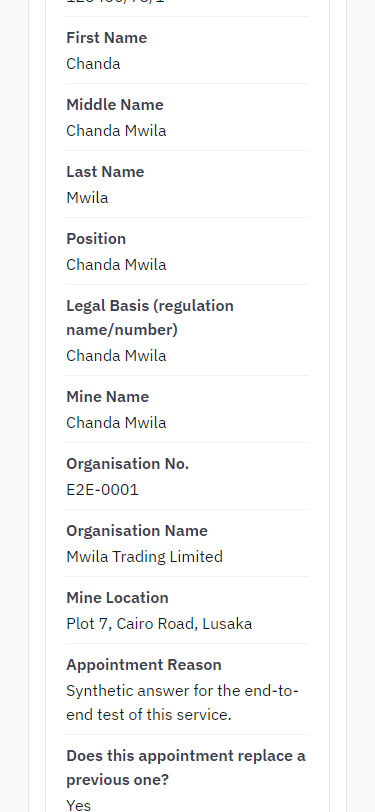
Task: Click the Organisation No. label
Action: tap(127, 463)
